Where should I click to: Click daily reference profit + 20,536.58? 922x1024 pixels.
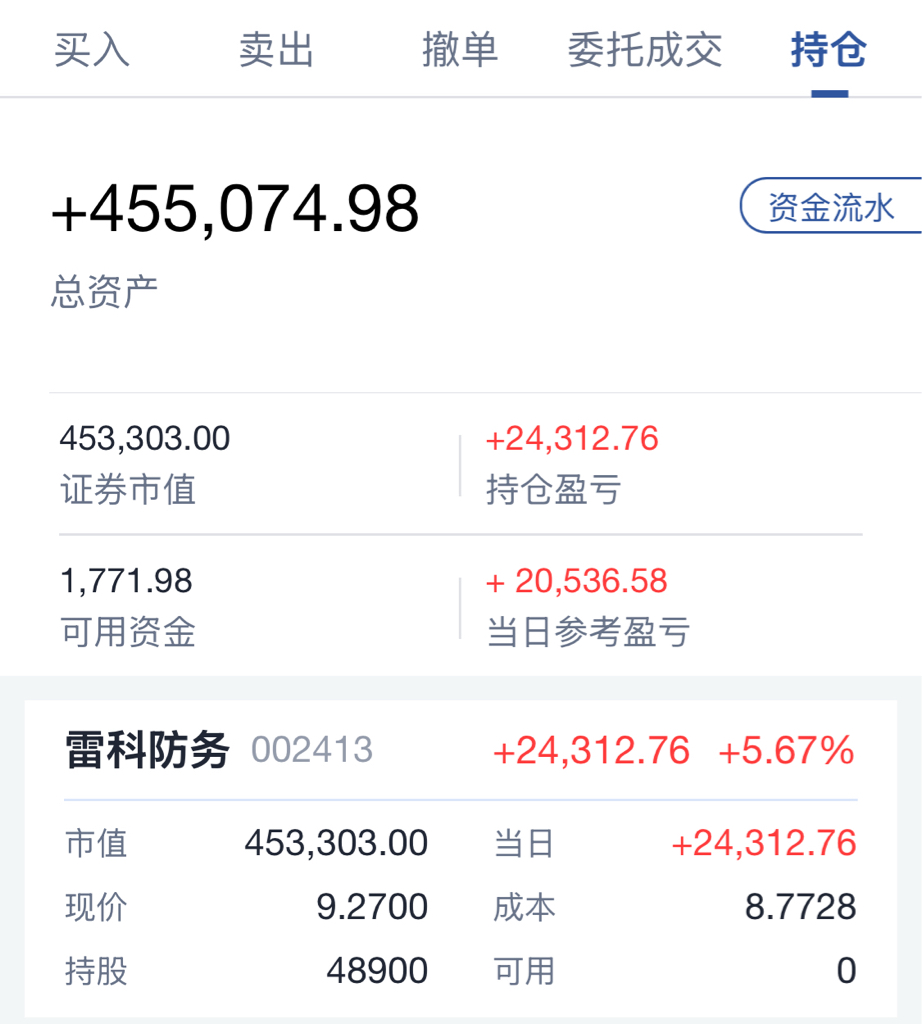click(577, 581)
